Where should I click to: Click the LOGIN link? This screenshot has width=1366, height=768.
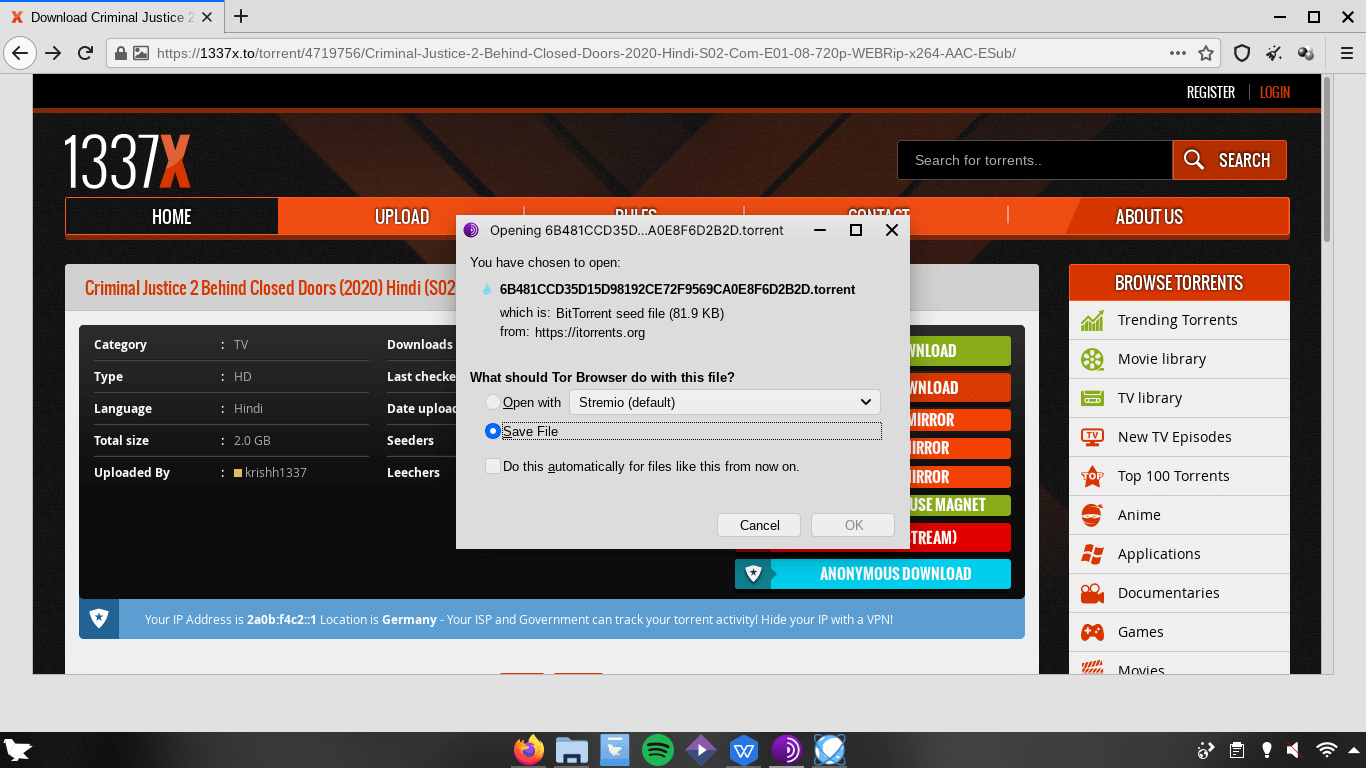click(1275, 92)
